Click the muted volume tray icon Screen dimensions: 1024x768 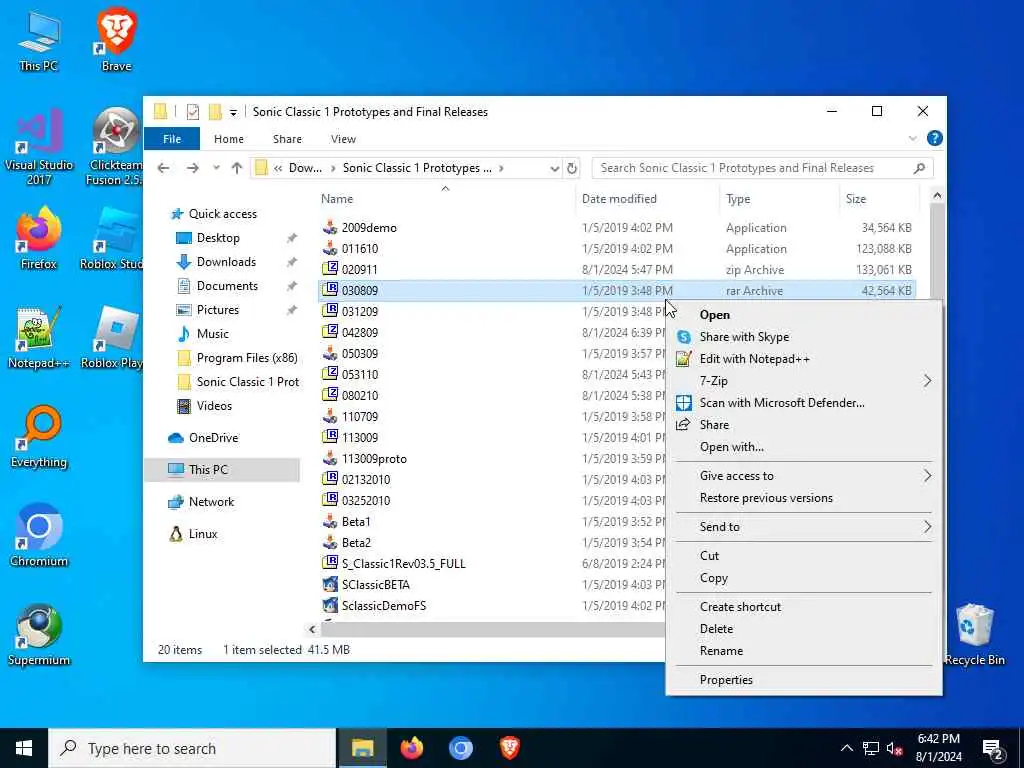coord(895,748)
